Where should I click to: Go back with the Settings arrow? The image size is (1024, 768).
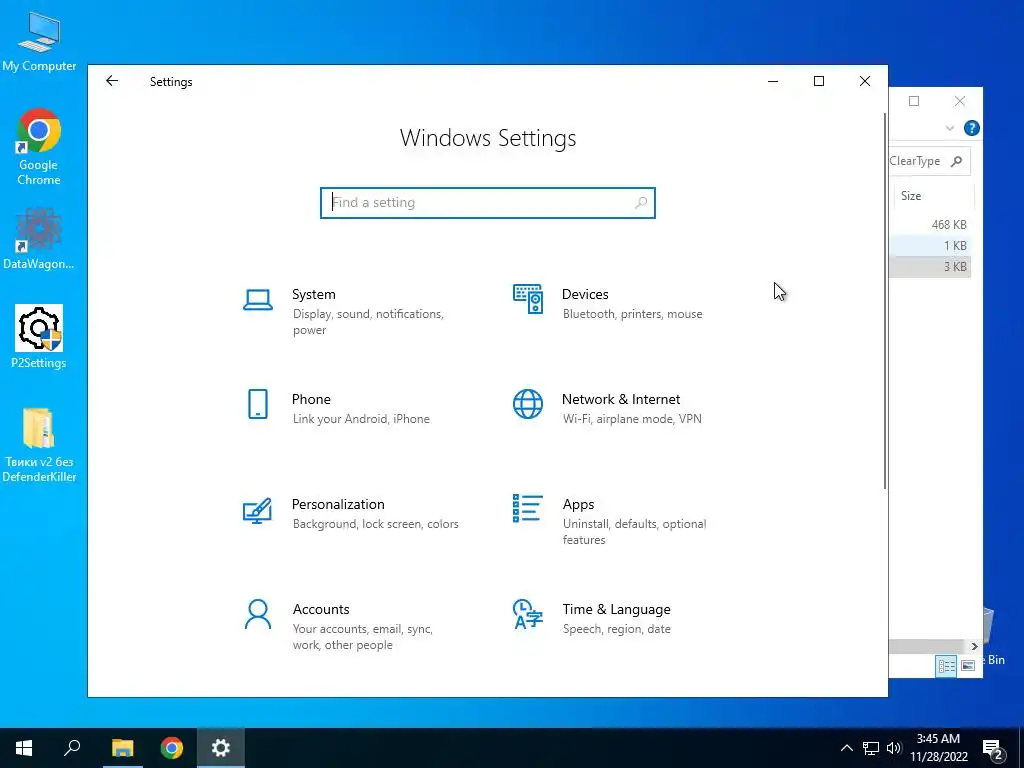click(x=112, y=81)
